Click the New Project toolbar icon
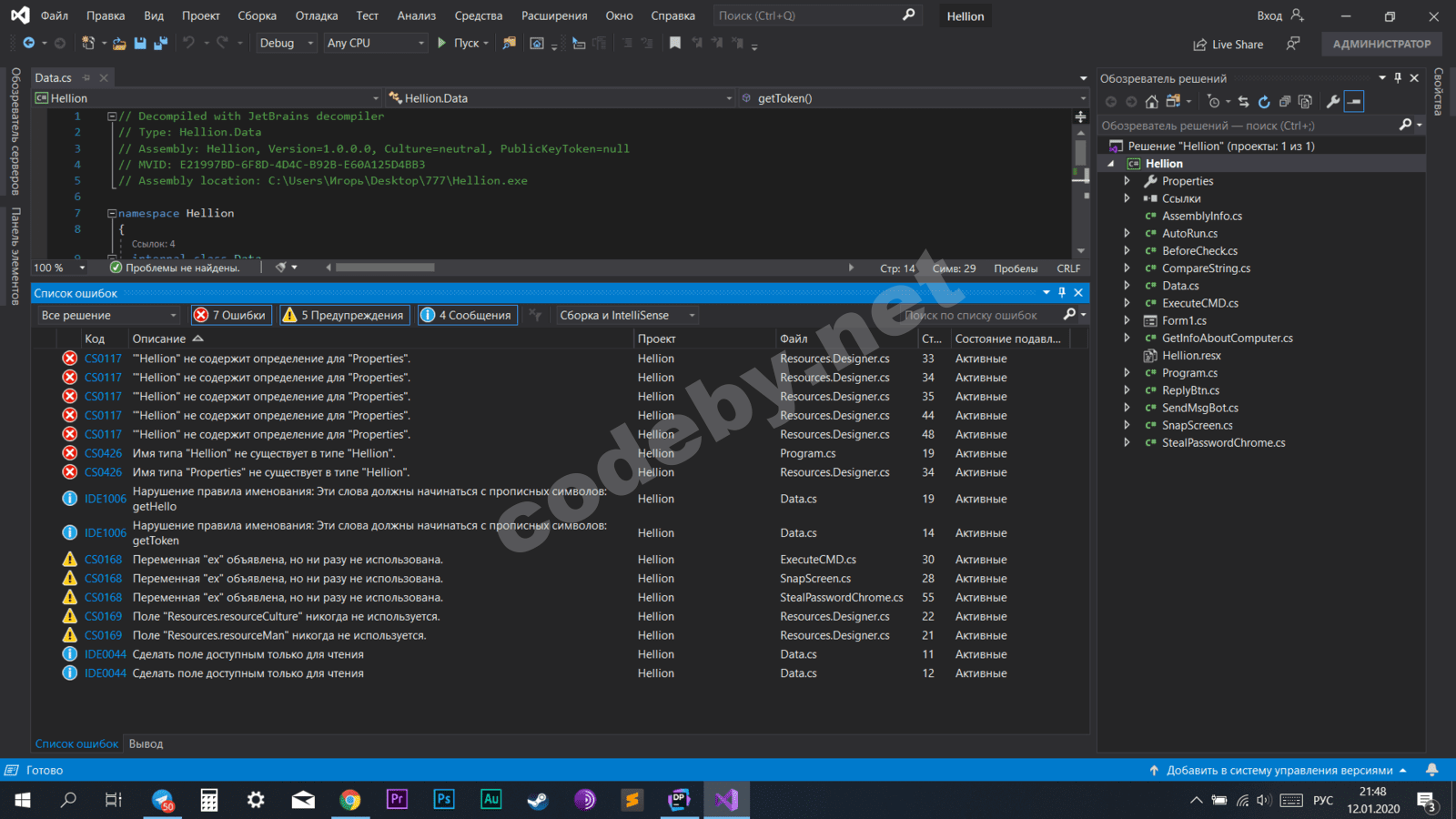Image resolution: width=1456 pixels, height=819 pixels. click(88, 43)
